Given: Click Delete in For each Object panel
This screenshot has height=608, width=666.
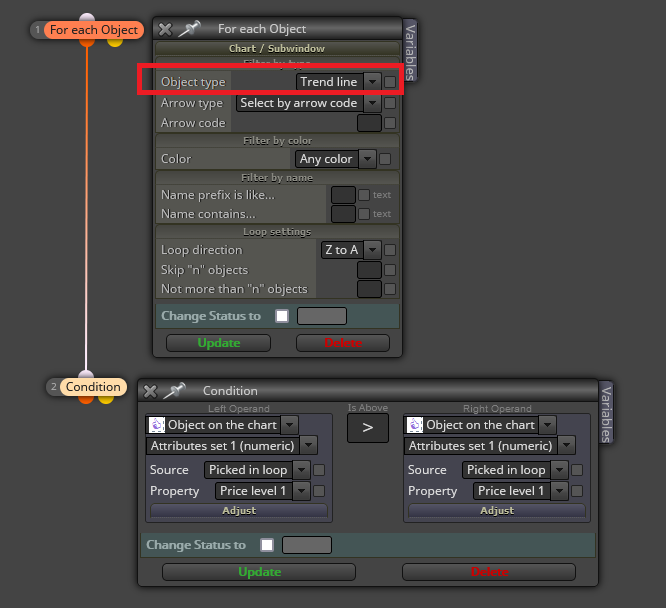Looking at the screenshot, I should tap(343, 343).
